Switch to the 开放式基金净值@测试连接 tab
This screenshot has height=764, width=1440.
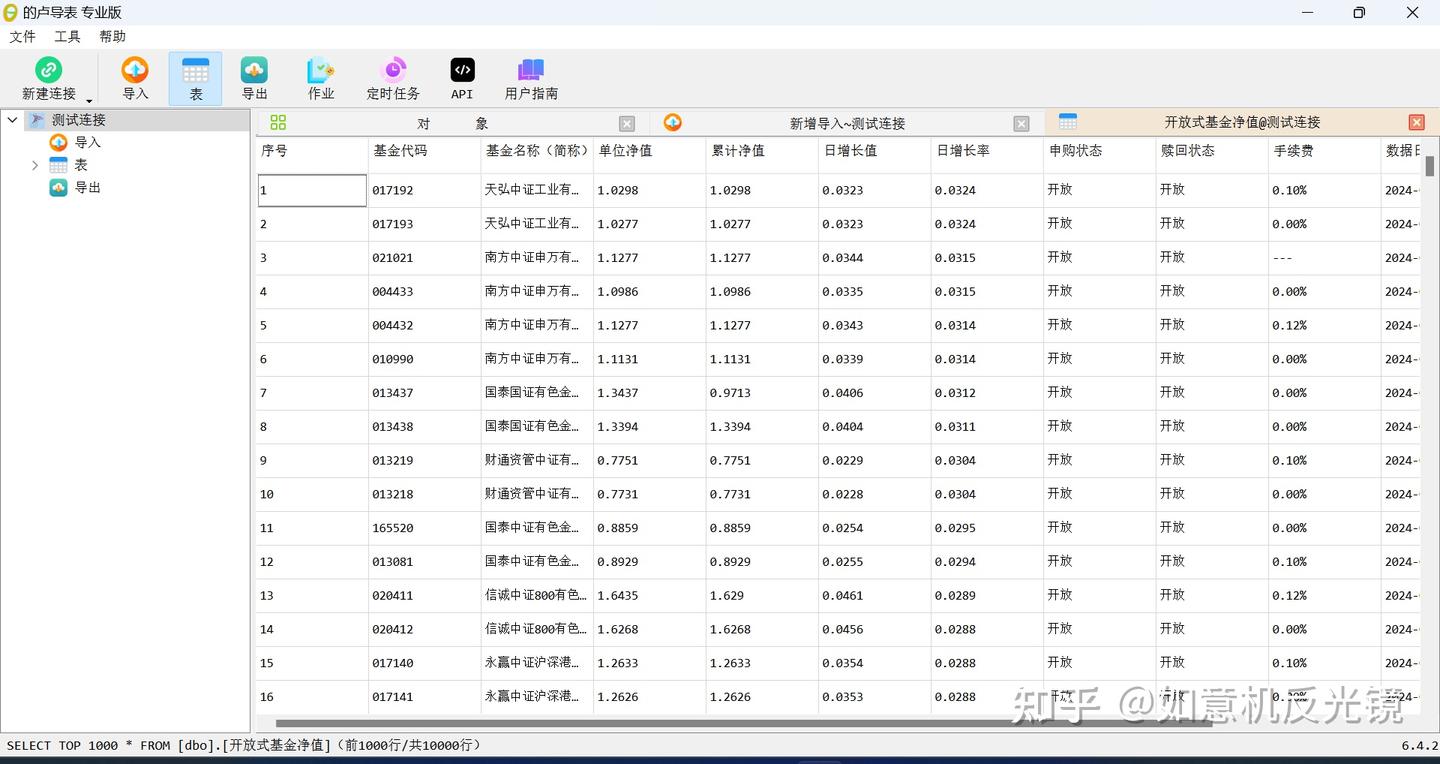click(1242, 122)
